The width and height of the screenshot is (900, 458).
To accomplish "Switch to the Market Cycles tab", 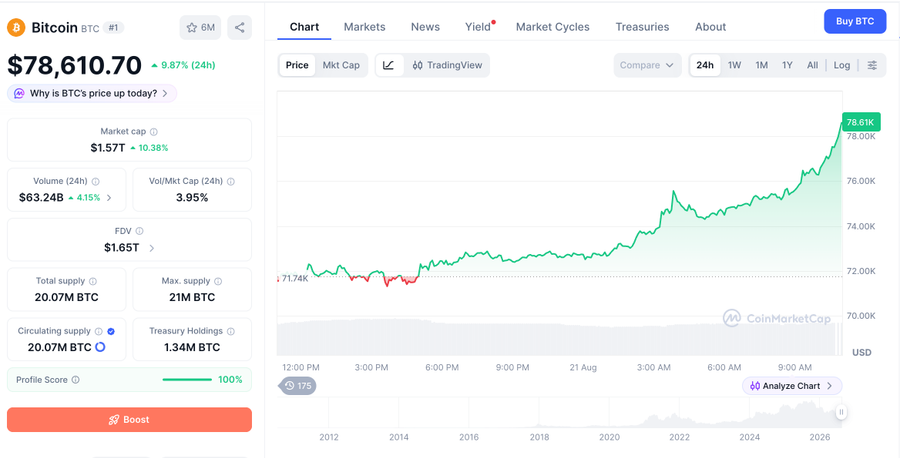I will (553, 27).
